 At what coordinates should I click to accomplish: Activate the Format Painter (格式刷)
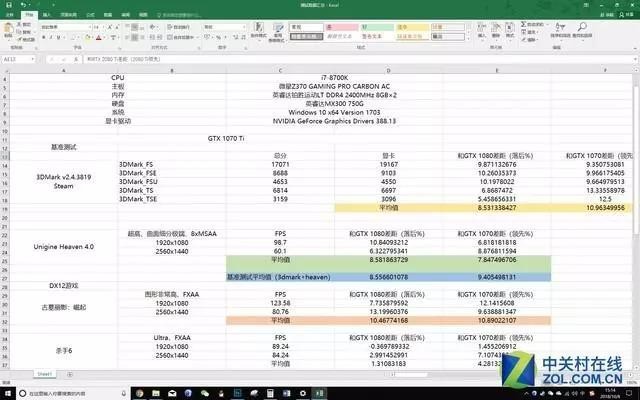pyautogui.click(x=26, y=39)
